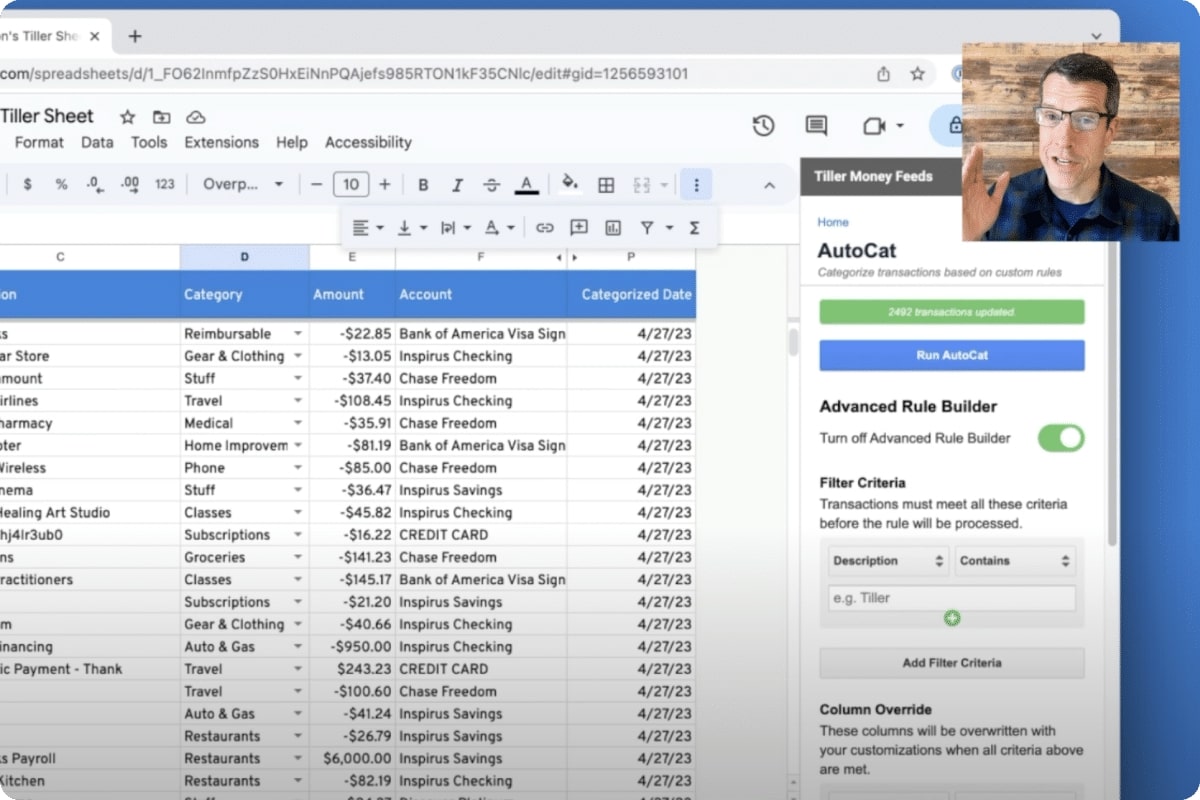Click Add Filter Criteria button
Image resolution: width=1200 pixels, height=800 pixels.
tap(952, 663)
